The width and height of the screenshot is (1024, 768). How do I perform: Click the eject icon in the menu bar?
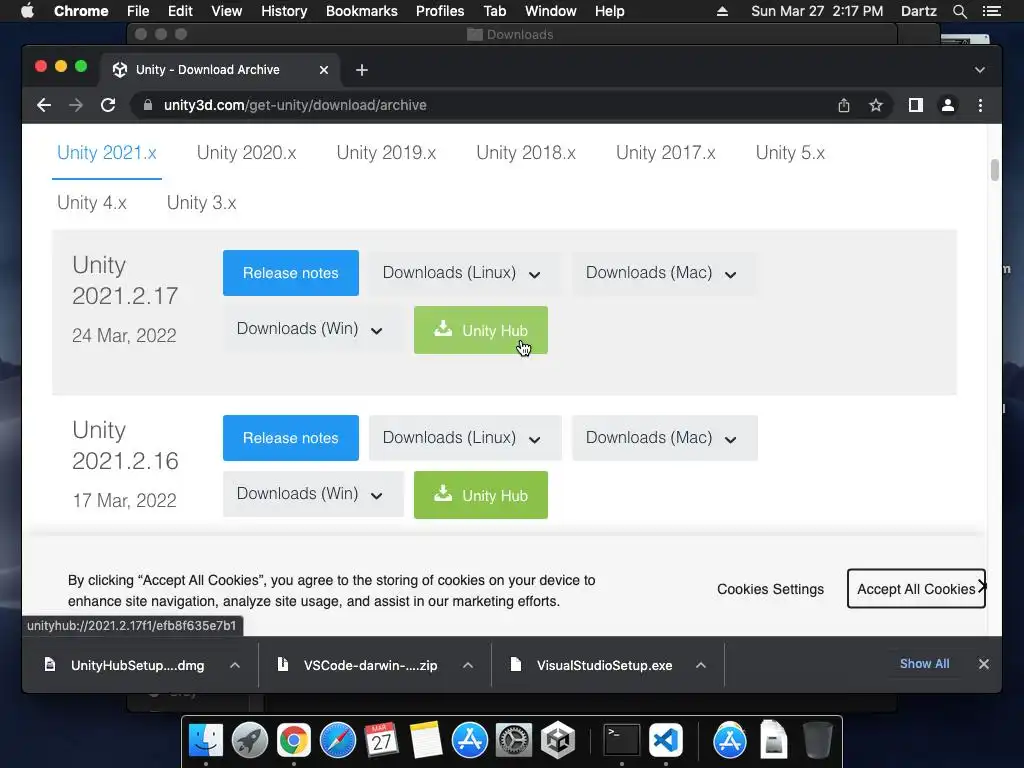(722, 11)
